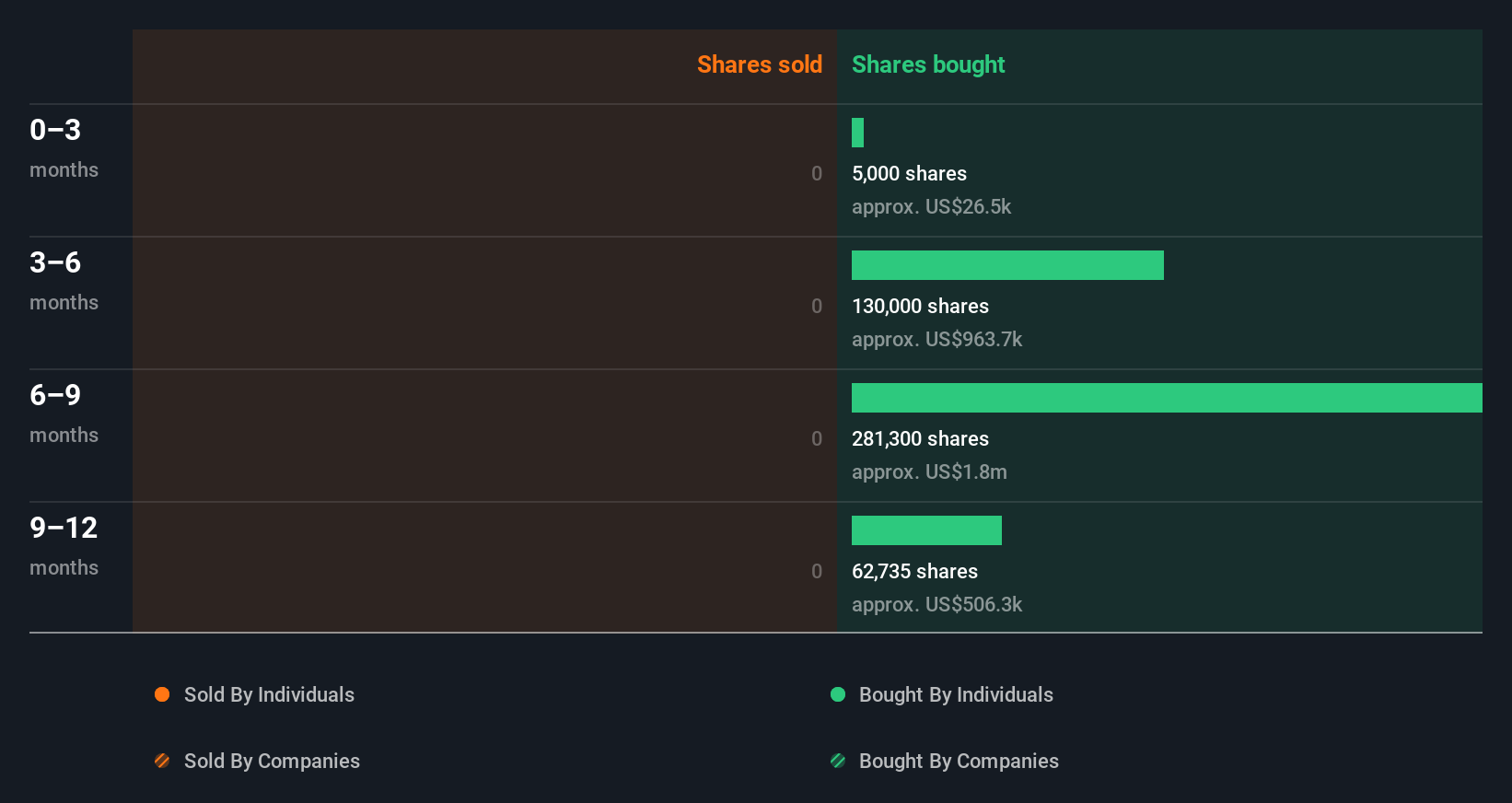This screenshot has width=1512, height=803.
Task: Click the 6–9 months row label
Action: (x=64, y=413)
